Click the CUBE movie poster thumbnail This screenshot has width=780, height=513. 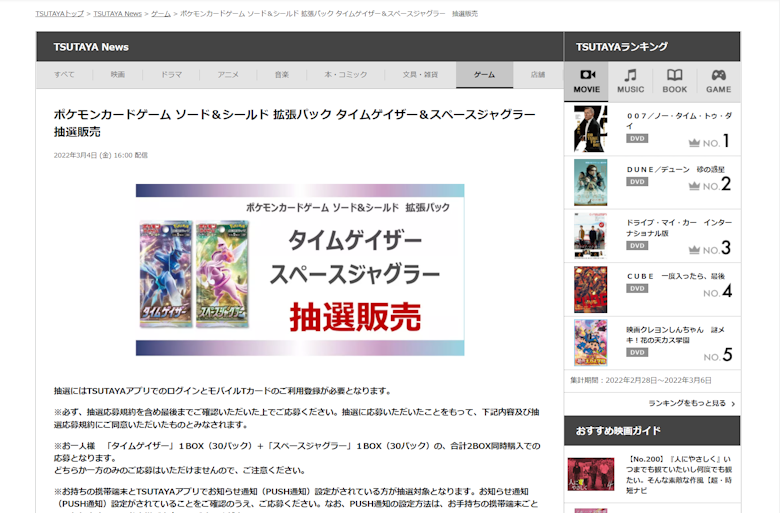pos(590,290)
